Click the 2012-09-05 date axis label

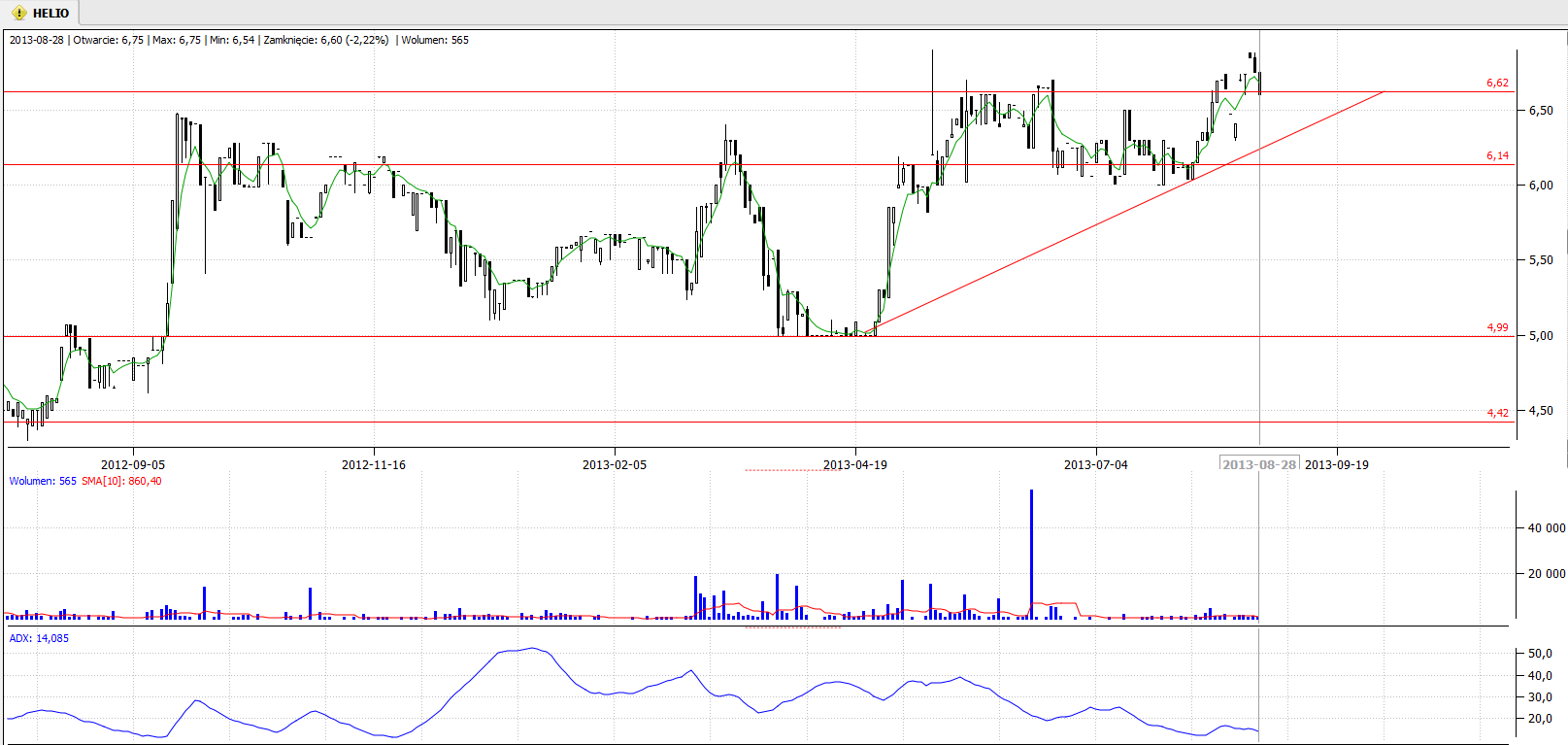pos(133,465)
